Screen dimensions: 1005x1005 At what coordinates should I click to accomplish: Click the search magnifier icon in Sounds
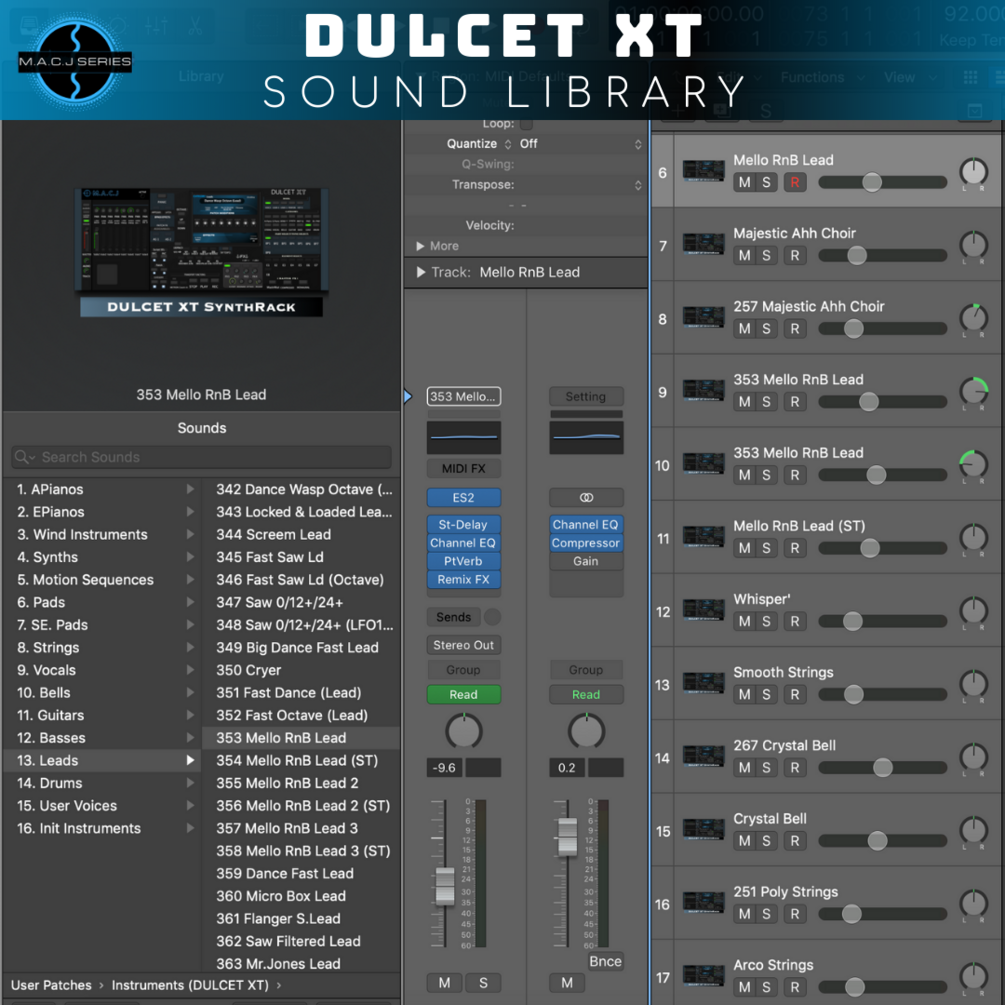[22, 457]
